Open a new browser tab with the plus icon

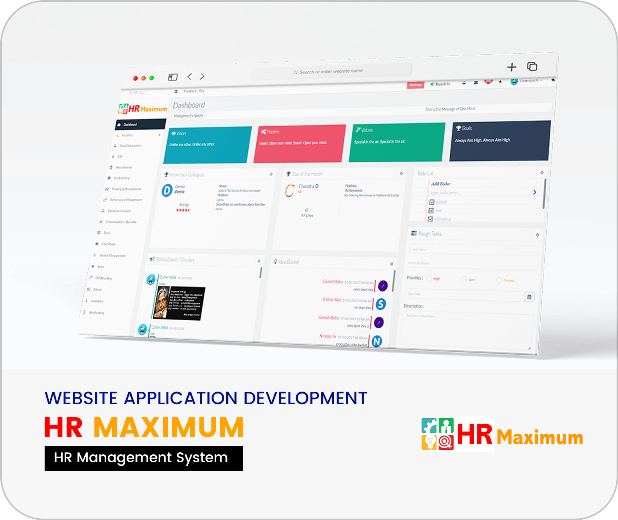coord(512,67)
